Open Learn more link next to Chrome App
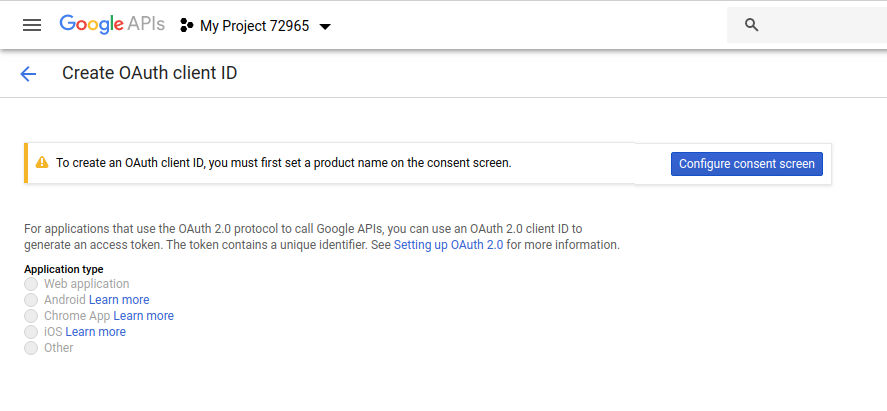 (144, 315)
